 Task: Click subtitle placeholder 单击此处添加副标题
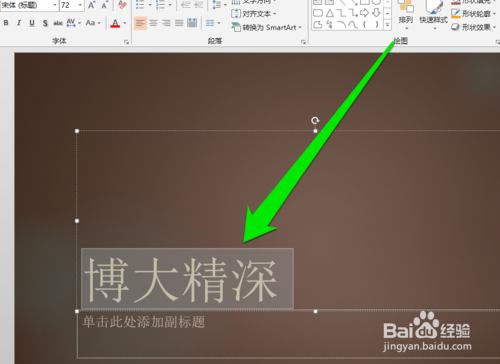pos(143,322)
